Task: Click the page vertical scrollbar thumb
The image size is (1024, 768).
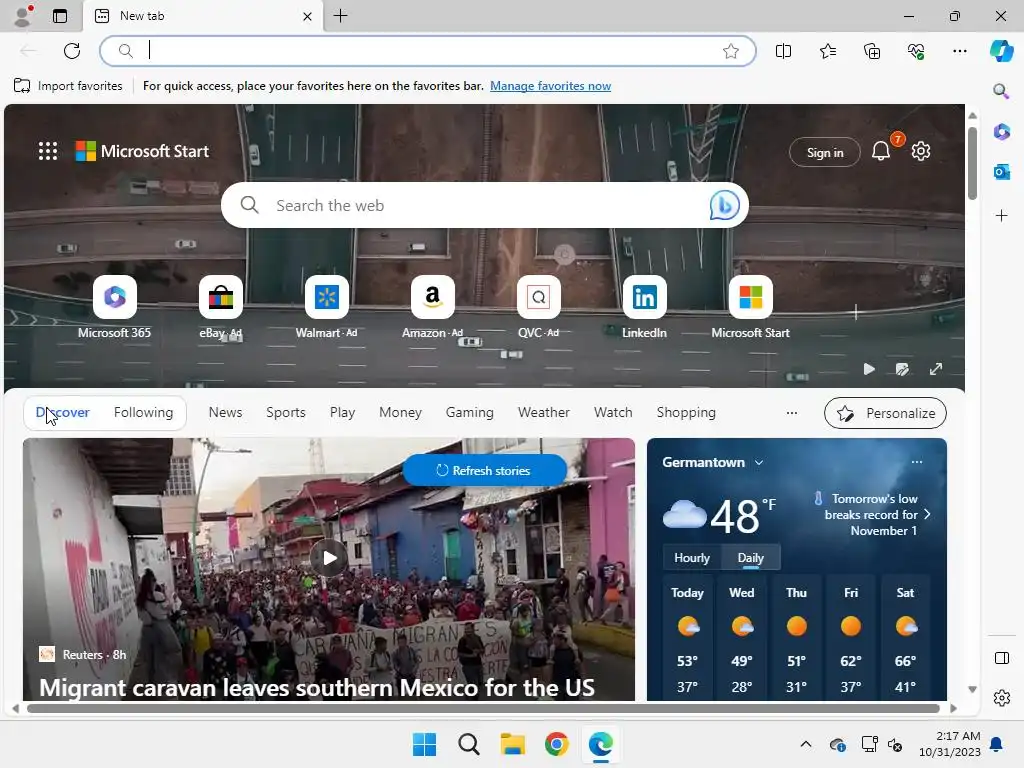Action: point(972,163)
